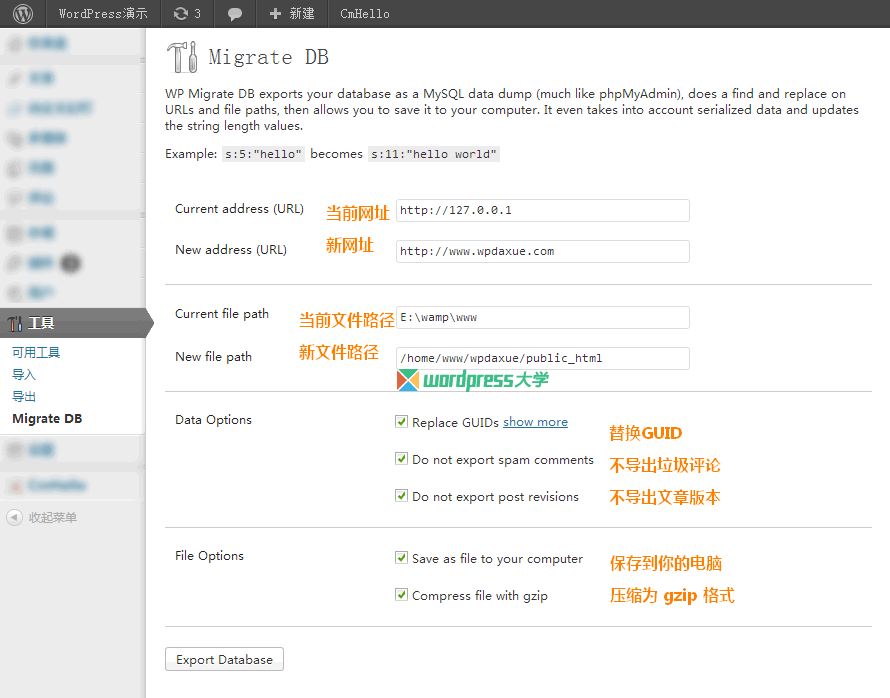This screenshot has height=698, width=890.
Task: Open the WordPress logo menu
Action: tap(23, 14)
